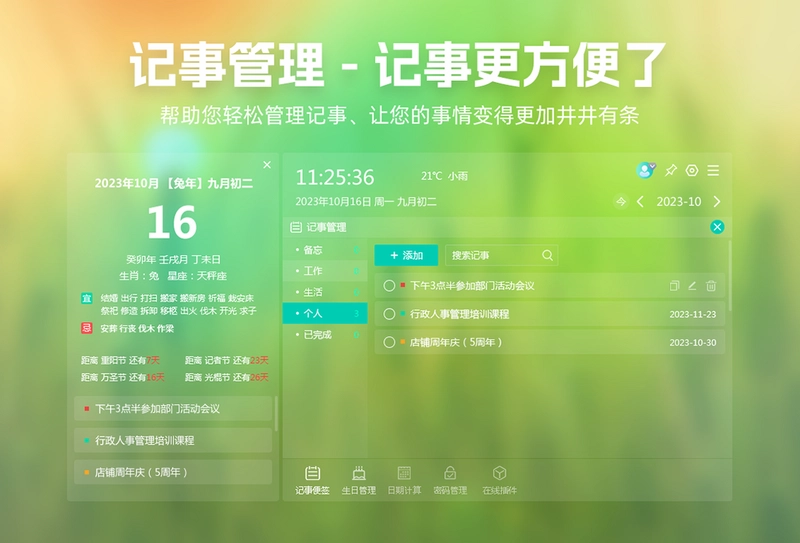Edit the 下午3点半参加部门活动会议 note
This screenshot has width=800, height=543.
tap(692, 286)
